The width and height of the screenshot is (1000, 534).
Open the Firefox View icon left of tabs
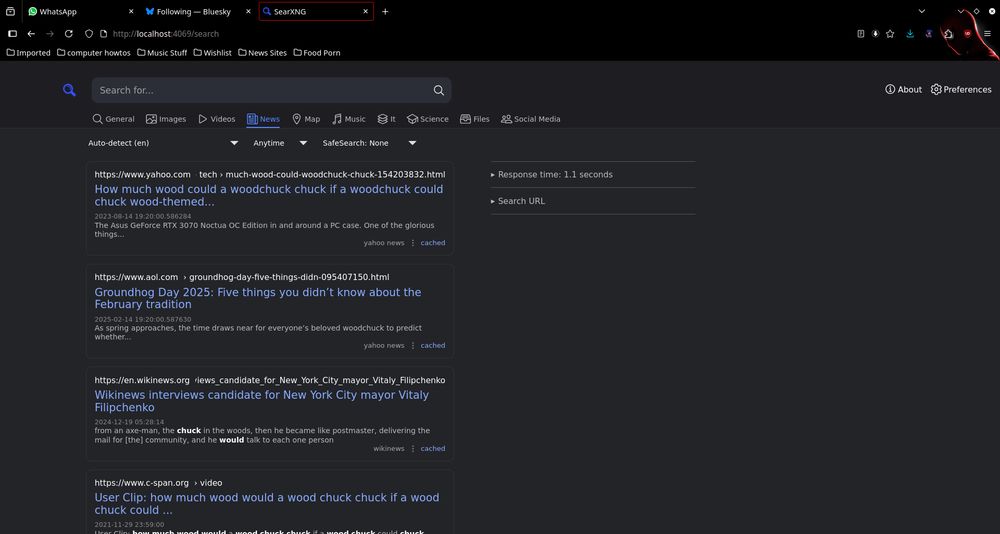[x=10, y=11]
